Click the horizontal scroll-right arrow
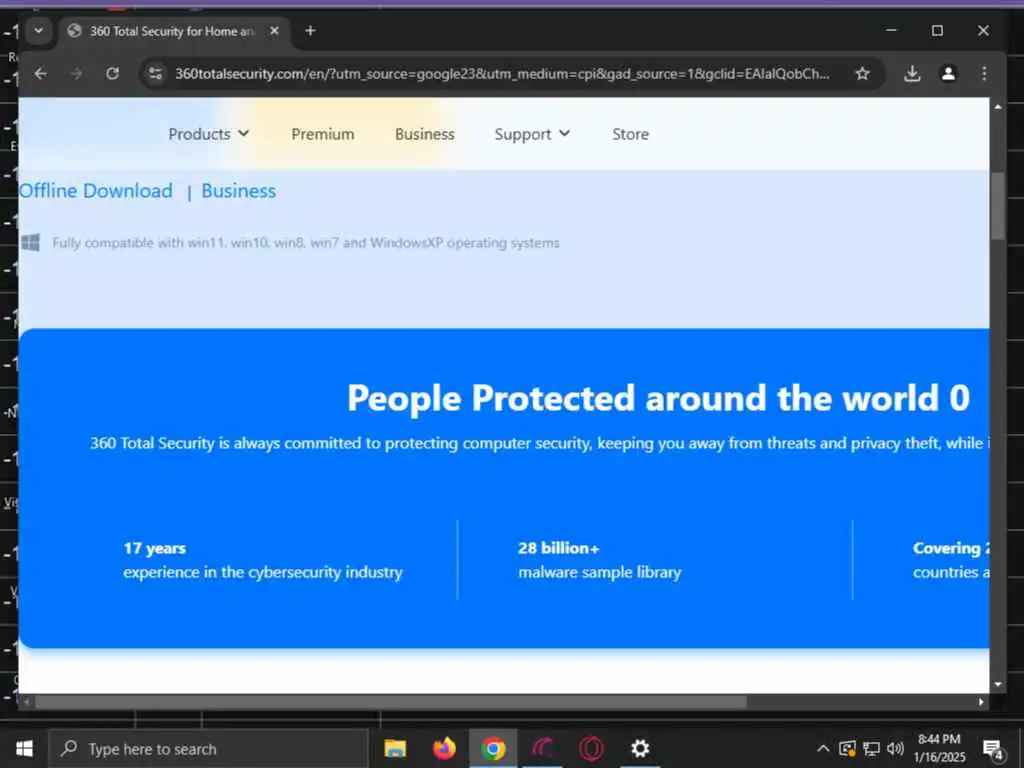Image resolution: width=1024 pixels, height=768 pixels. click(x=981, y=702)
